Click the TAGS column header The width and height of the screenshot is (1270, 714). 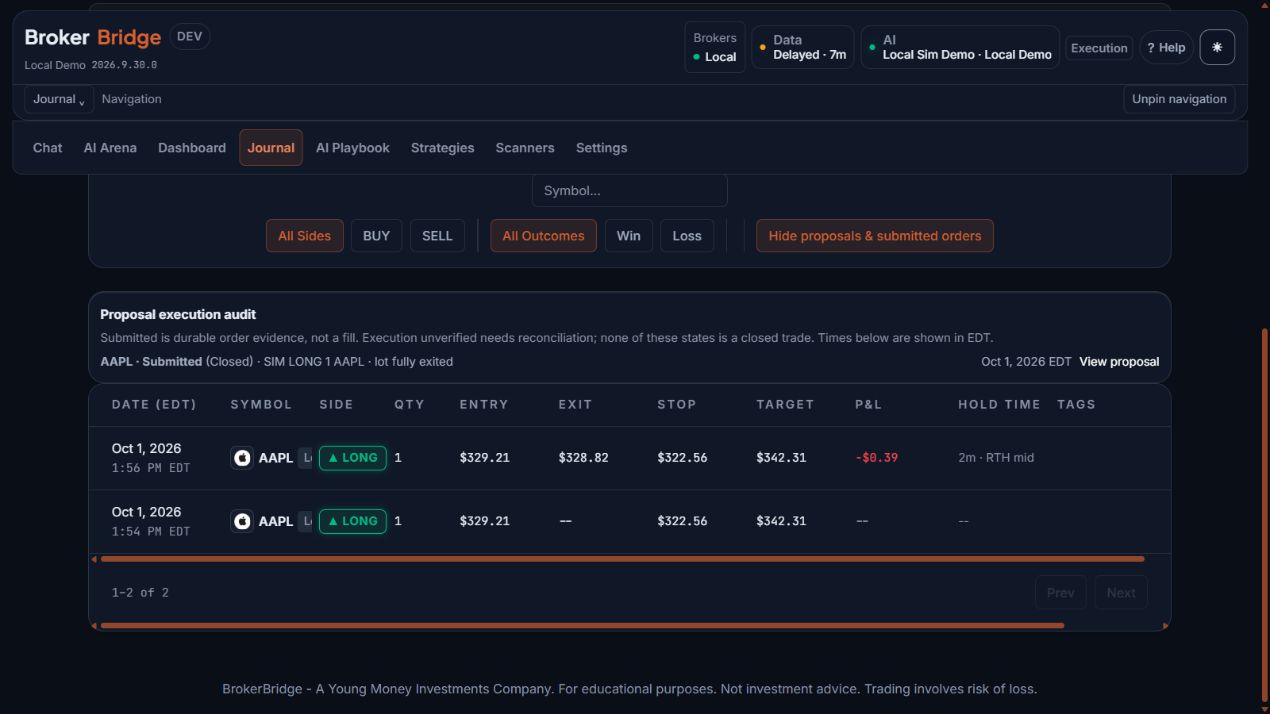(1076, 404)
